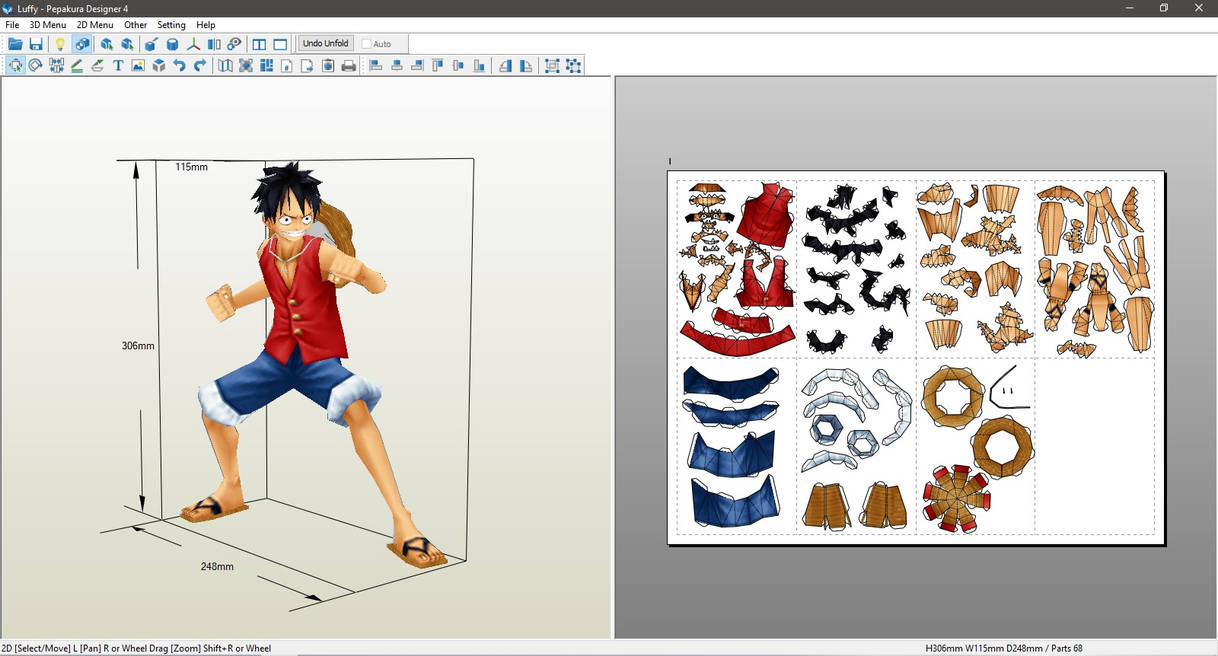Click the right-facing blue wedge icon

coord(525,66)
